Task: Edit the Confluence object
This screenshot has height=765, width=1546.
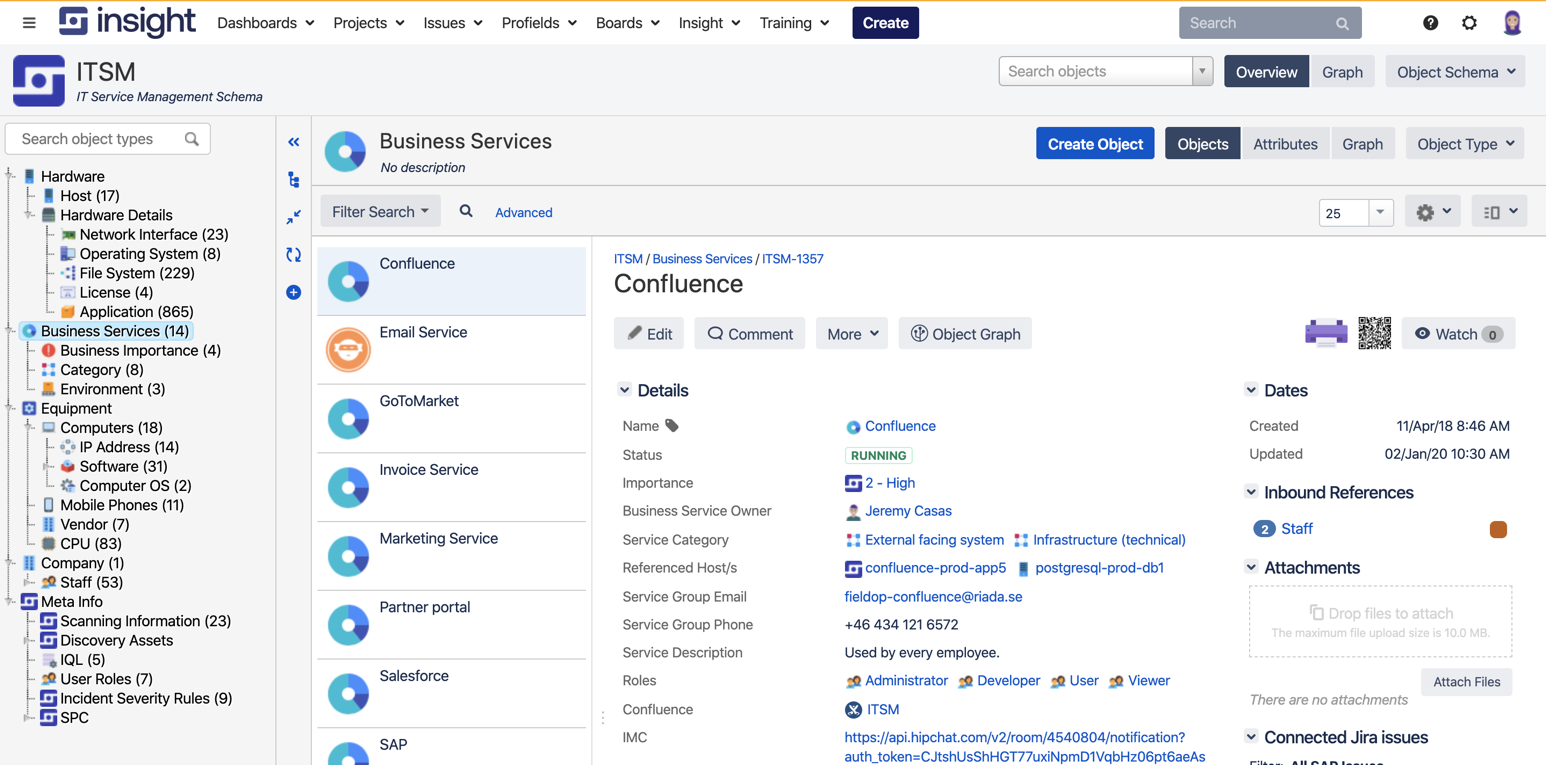Action: point(649,334)
